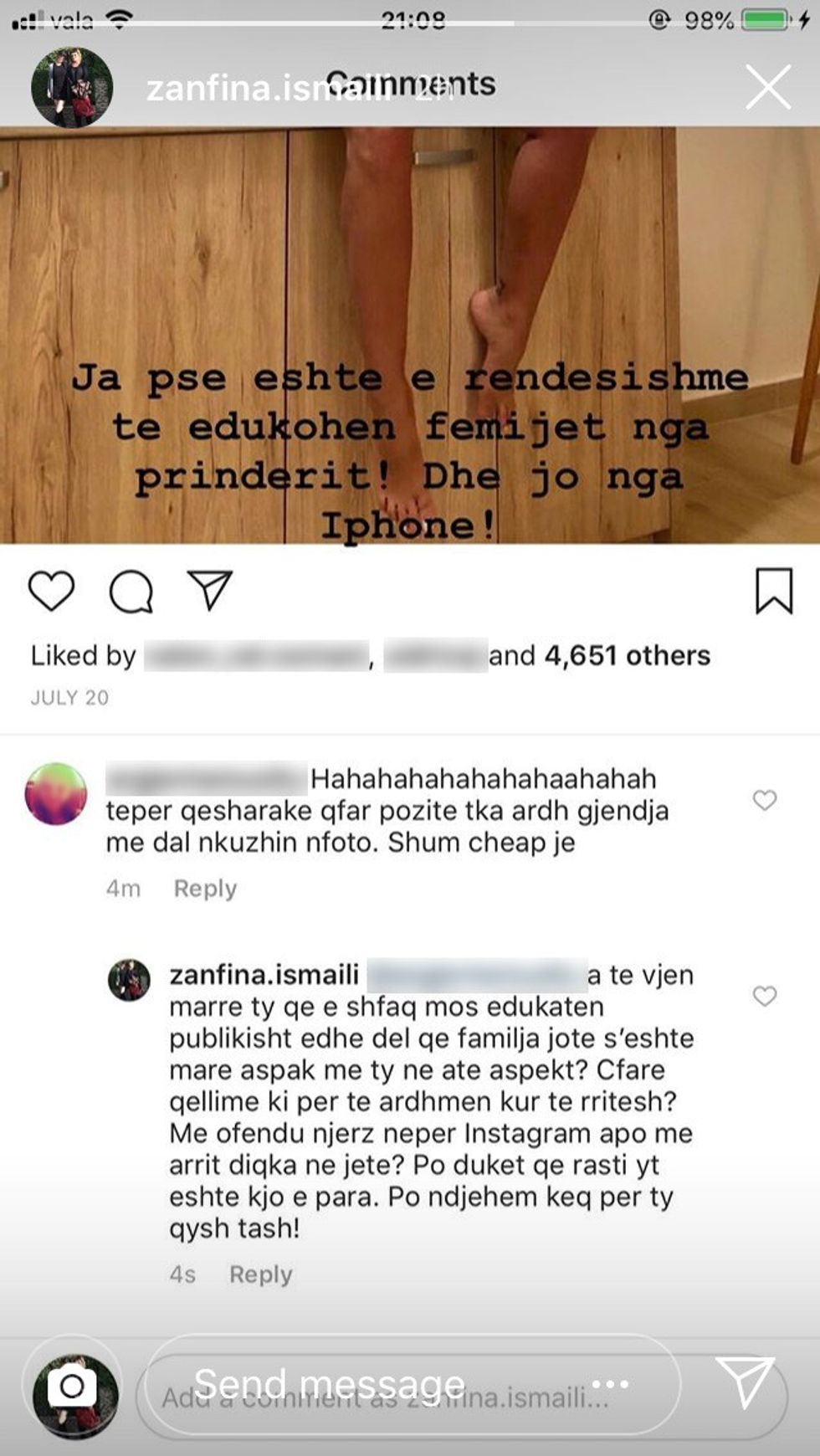Image resolution: width=820 pixels, height=1456 pixels.
Task: Open the first commenter's colorful avatar
Action: click(x=56, y=793)
